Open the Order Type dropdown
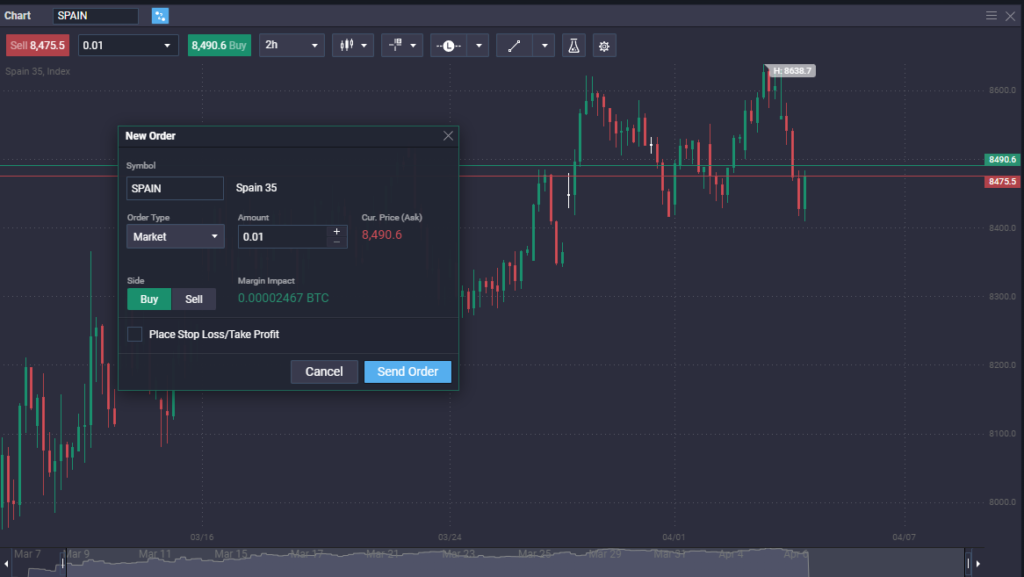Screen dimensions: 1024x577 click(175, 236)
